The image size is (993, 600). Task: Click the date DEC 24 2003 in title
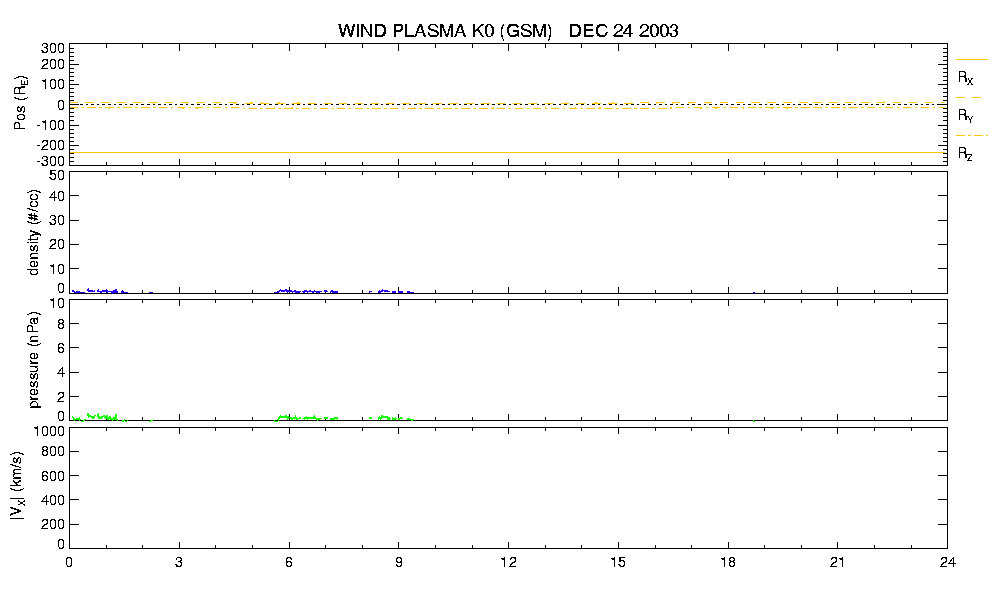pyautogui.click(x=624, y=30)
